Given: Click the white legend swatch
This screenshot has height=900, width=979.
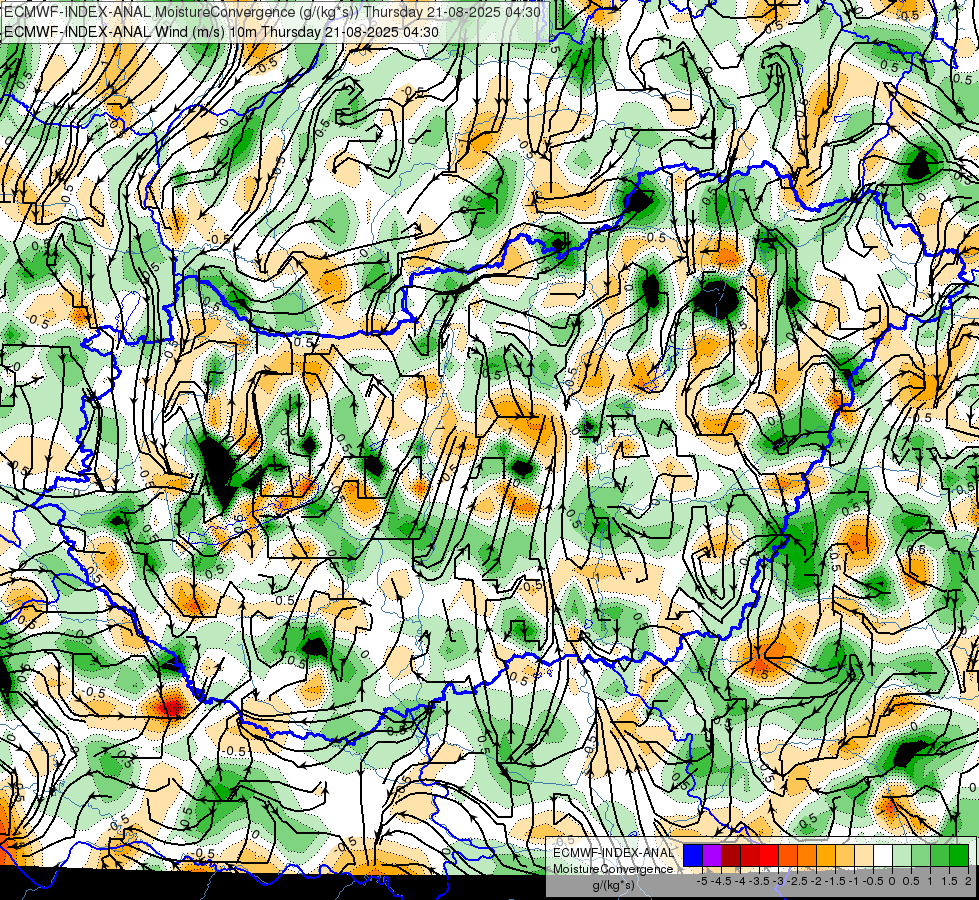Looking at the screenshot, I should (883, 856).
